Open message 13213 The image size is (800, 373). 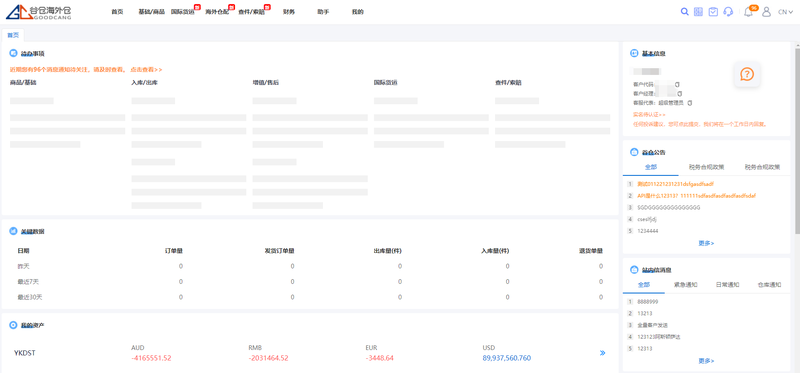click(x=645, y=313)
